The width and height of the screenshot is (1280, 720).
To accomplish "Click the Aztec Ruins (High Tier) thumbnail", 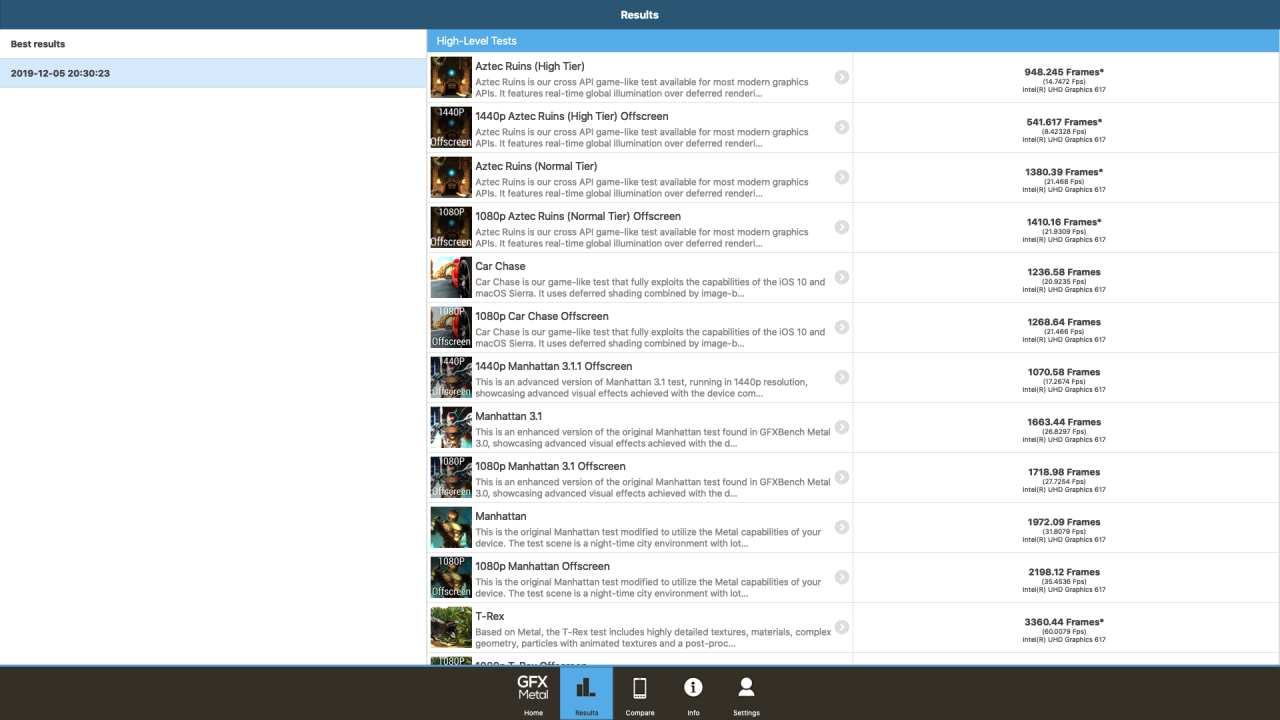I will tap(451, 77).
